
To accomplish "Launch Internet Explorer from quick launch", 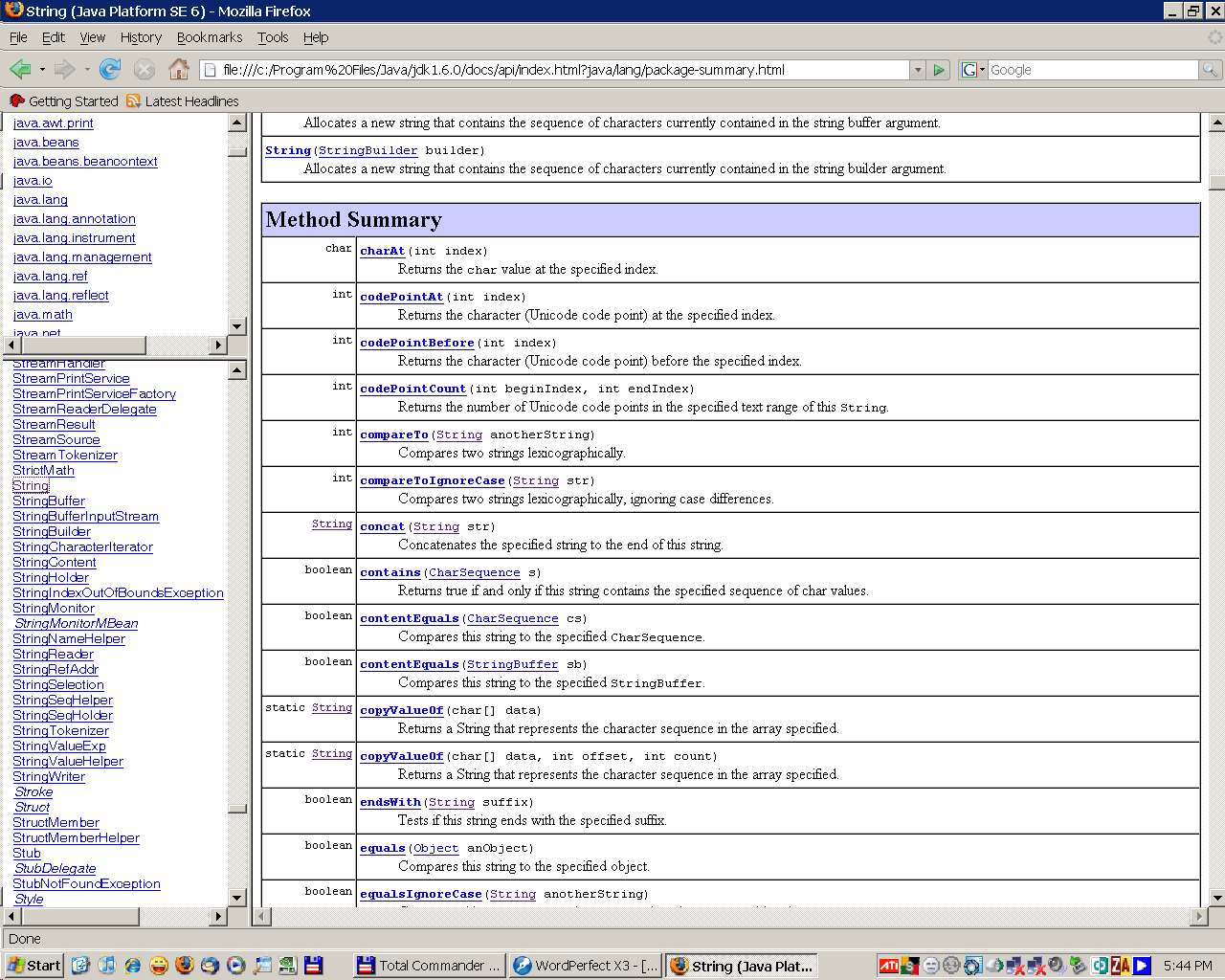I will point(133,966).
